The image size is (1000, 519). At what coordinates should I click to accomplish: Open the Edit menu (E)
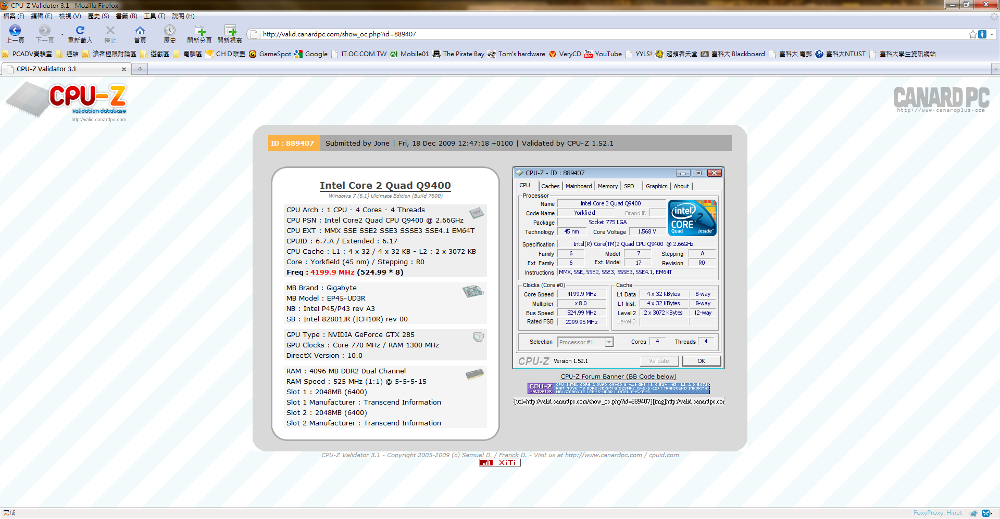(41, 16)
